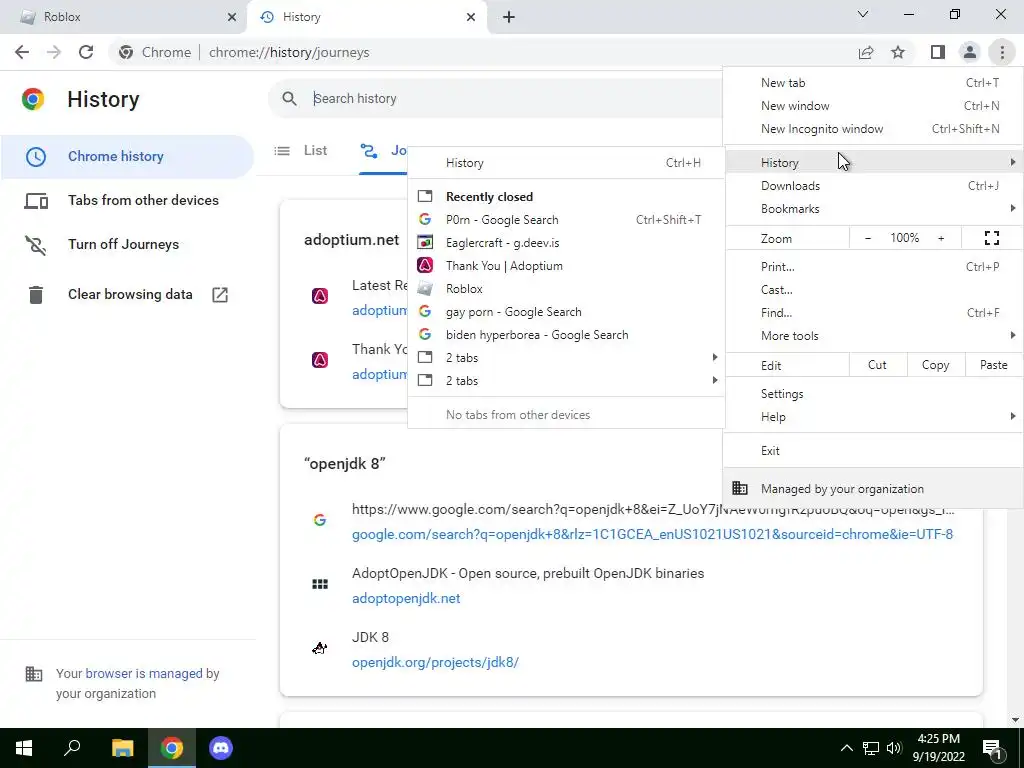Open the openjdk.org/projects/jdk8/ link
The width and height of the screenshot is (1024, 768).
point(436,662)
